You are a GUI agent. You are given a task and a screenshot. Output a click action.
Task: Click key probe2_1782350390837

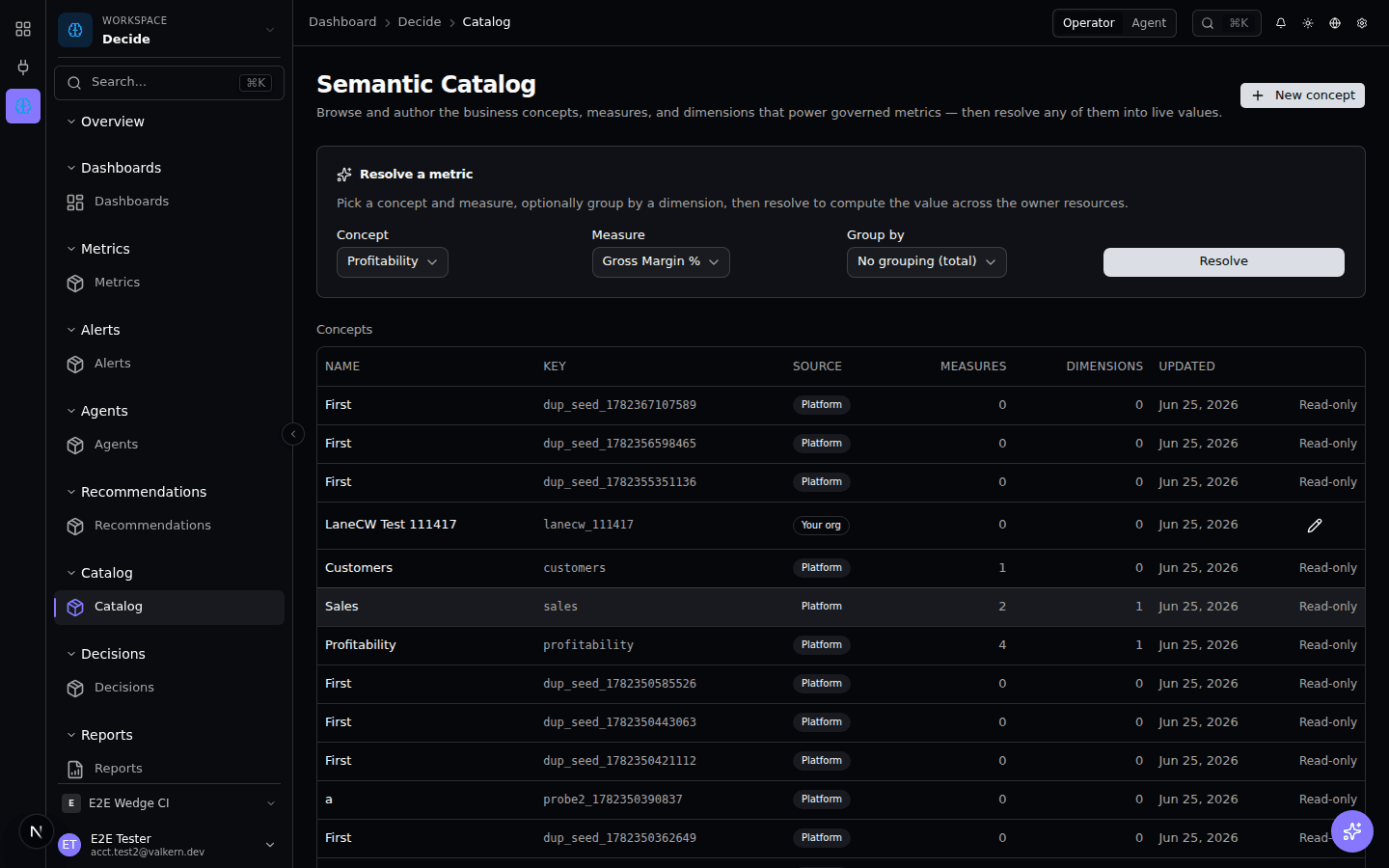coord(613,800)
